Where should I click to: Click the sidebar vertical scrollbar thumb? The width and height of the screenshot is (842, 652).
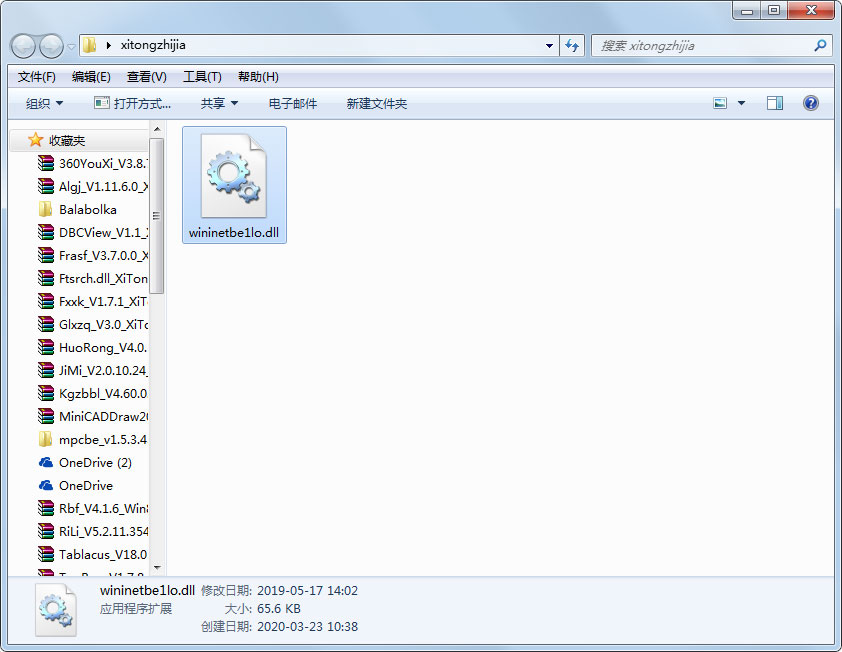tap(156, 215)
